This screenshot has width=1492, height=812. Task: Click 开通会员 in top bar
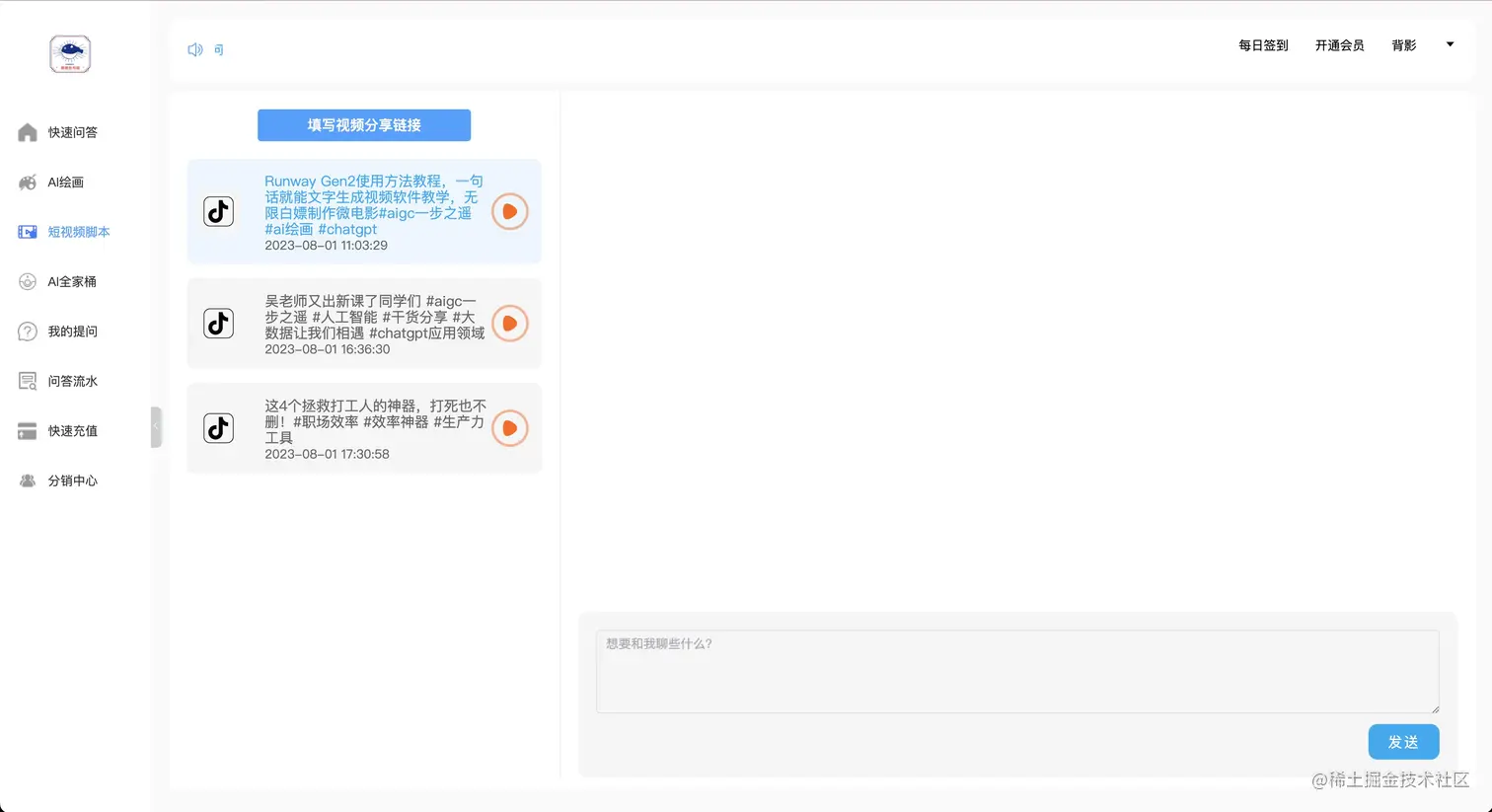(x=1339, y=45)
